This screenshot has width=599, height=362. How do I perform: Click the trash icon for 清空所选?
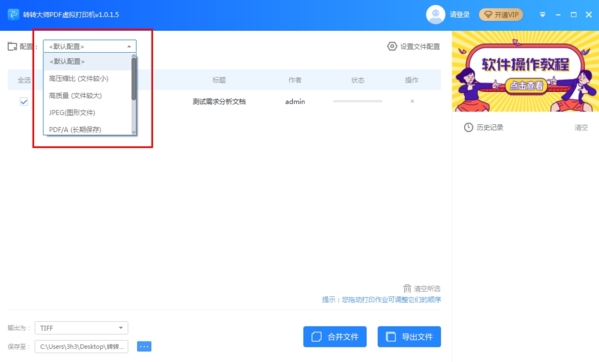pyautogui.click(x=407, y=288)
